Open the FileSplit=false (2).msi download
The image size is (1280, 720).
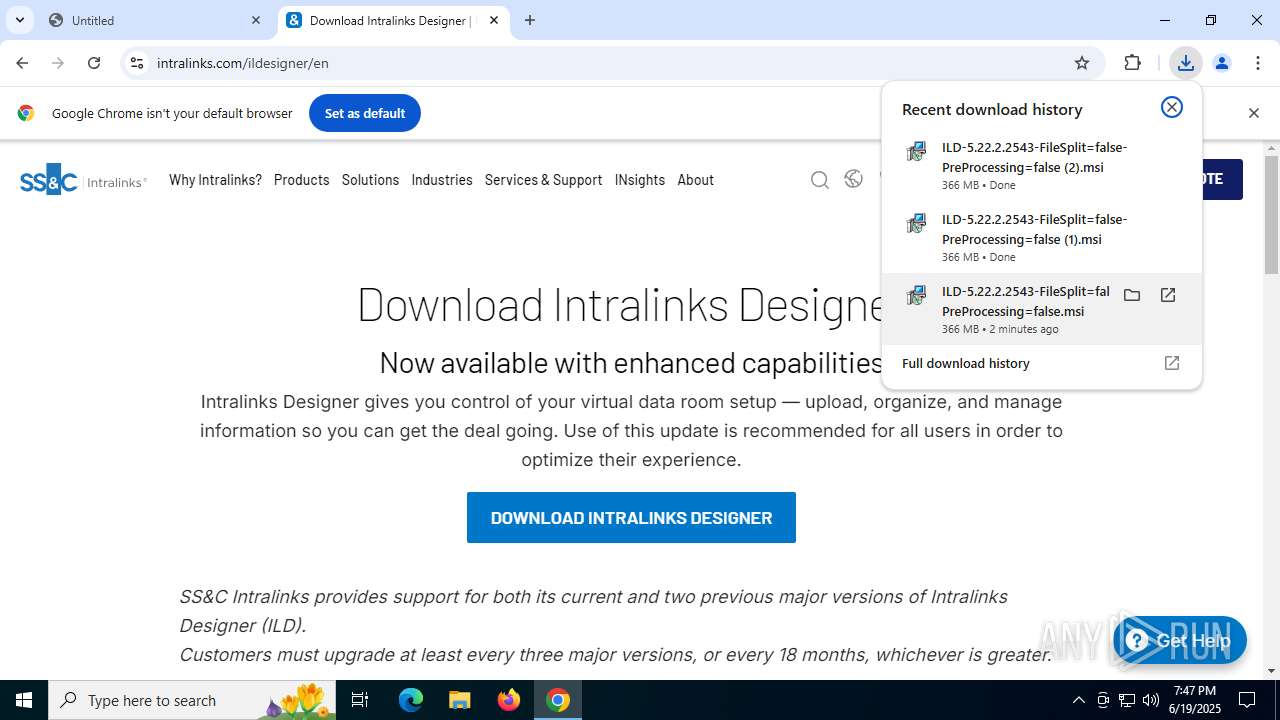pyautogui.click(x=1042, y=164)
